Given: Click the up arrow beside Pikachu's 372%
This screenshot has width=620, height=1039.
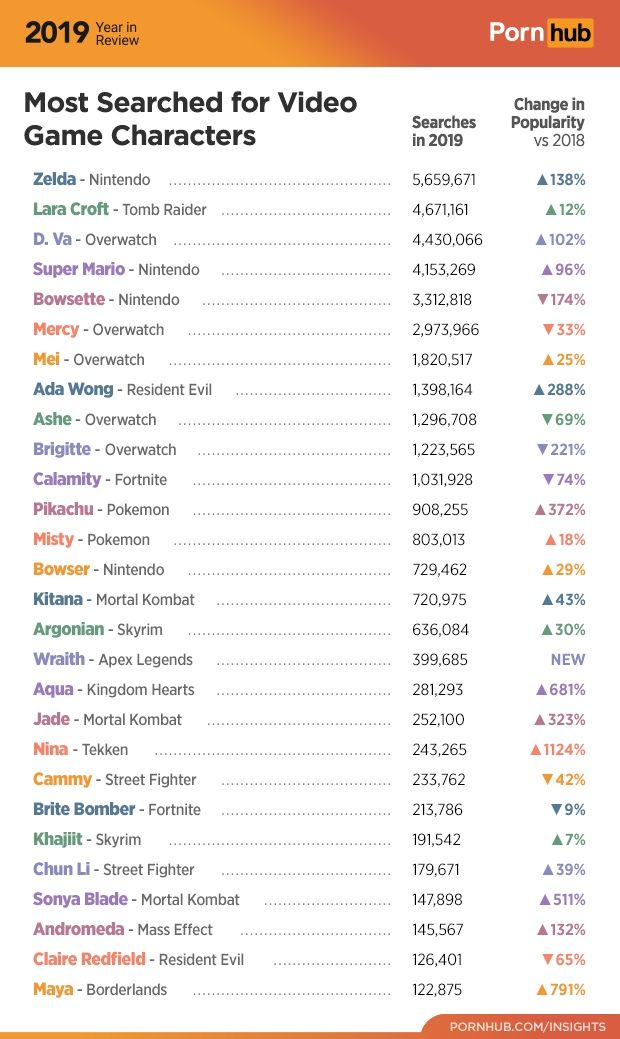Looking at the screenshot, I should [540, 510].
